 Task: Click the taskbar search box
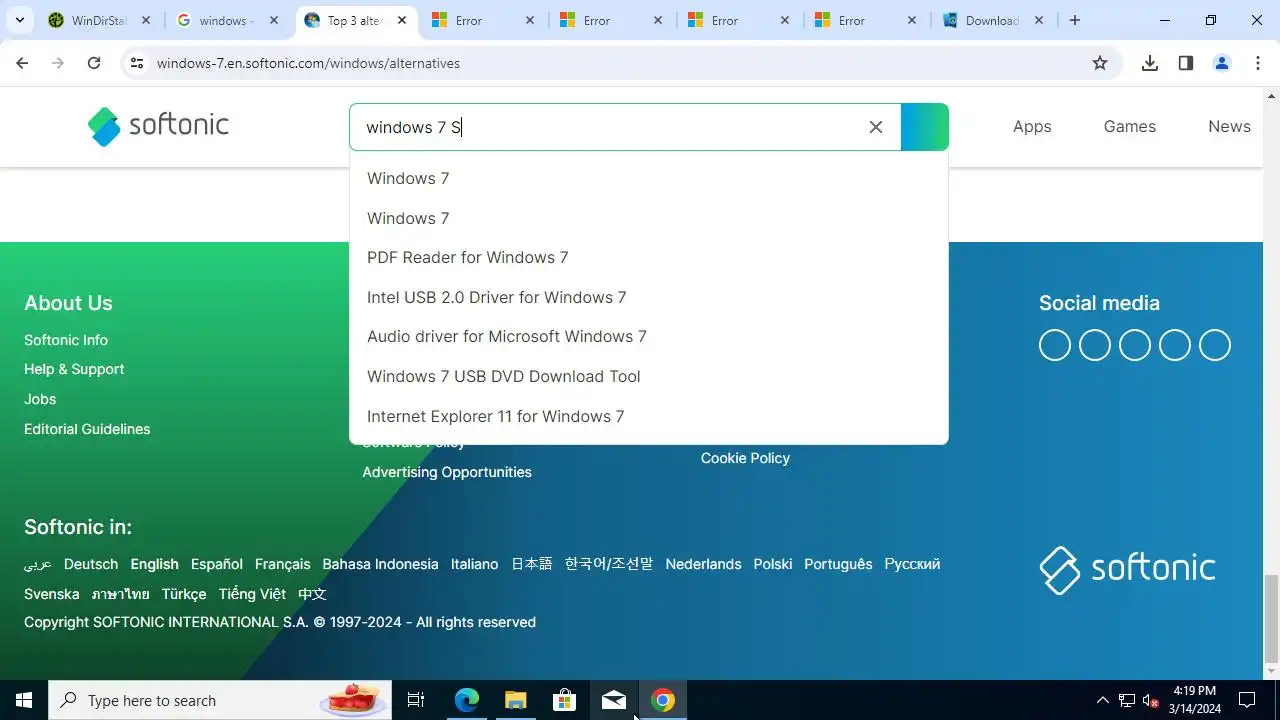click(220, 700)
